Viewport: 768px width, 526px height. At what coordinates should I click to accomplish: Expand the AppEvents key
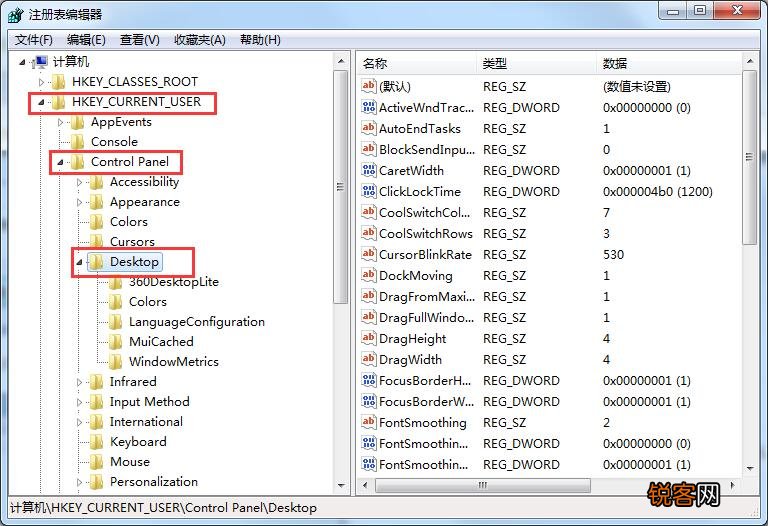pos(60,122)
